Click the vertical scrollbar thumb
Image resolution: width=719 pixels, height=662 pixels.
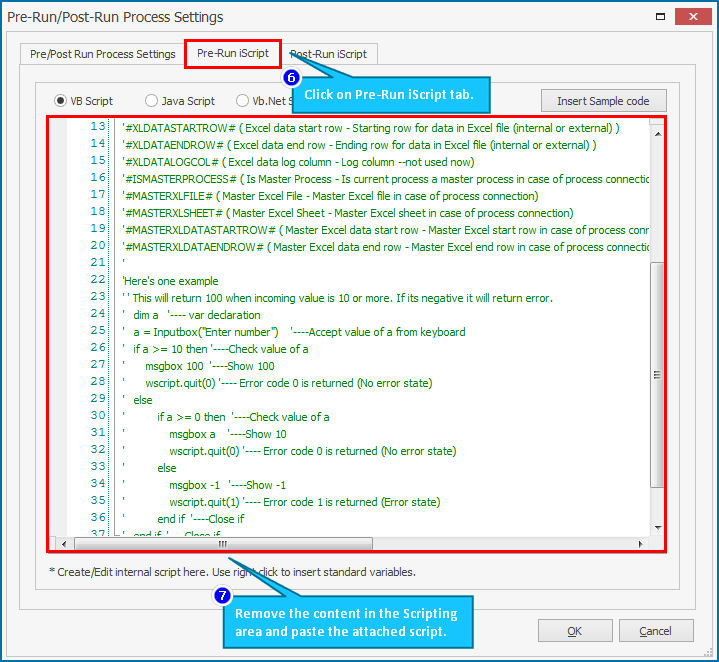657,375
